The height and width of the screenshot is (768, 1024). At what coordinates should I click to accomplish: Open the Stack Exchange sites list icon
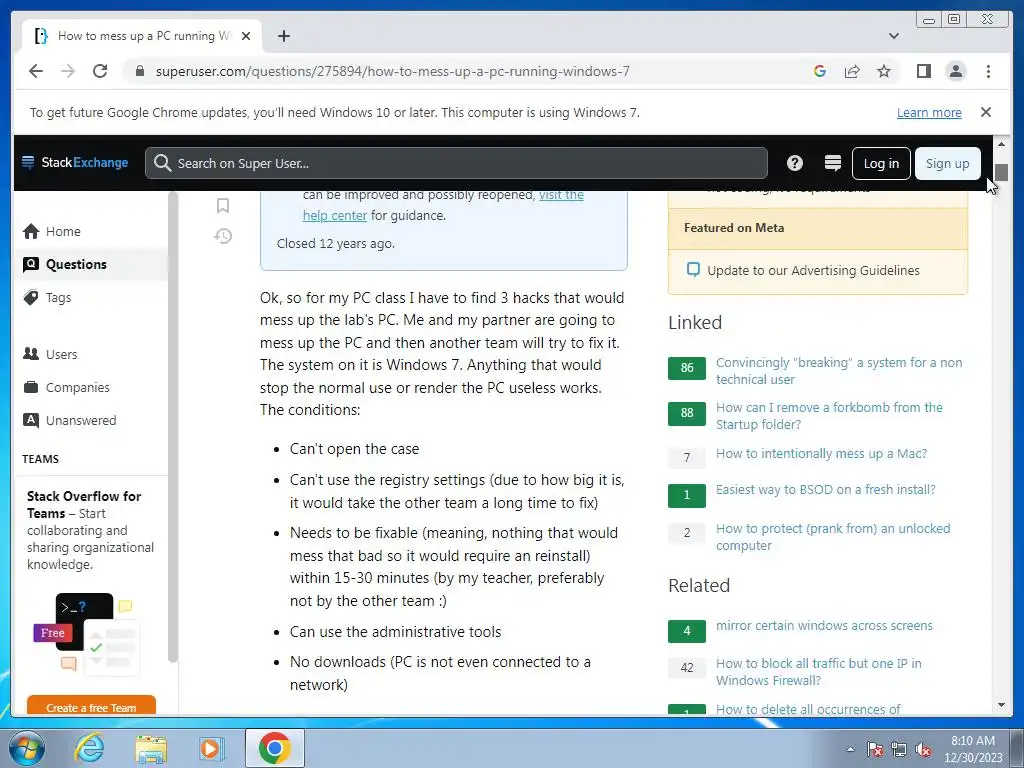point(832,163)
